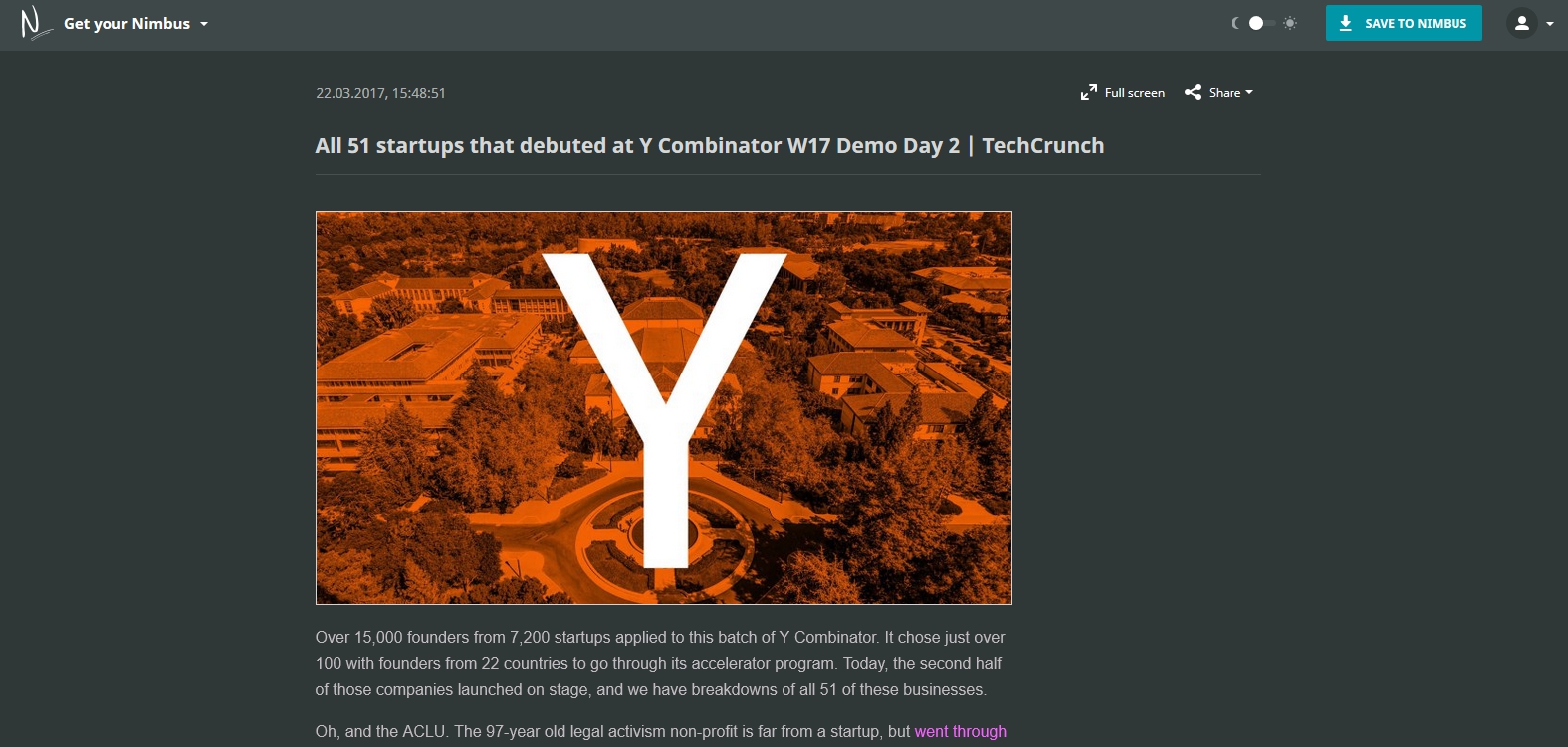Click the 22.03.2017 timestamp
Image resolution: width=1568 pixels, height=747 pixels.
coord(380,93)
